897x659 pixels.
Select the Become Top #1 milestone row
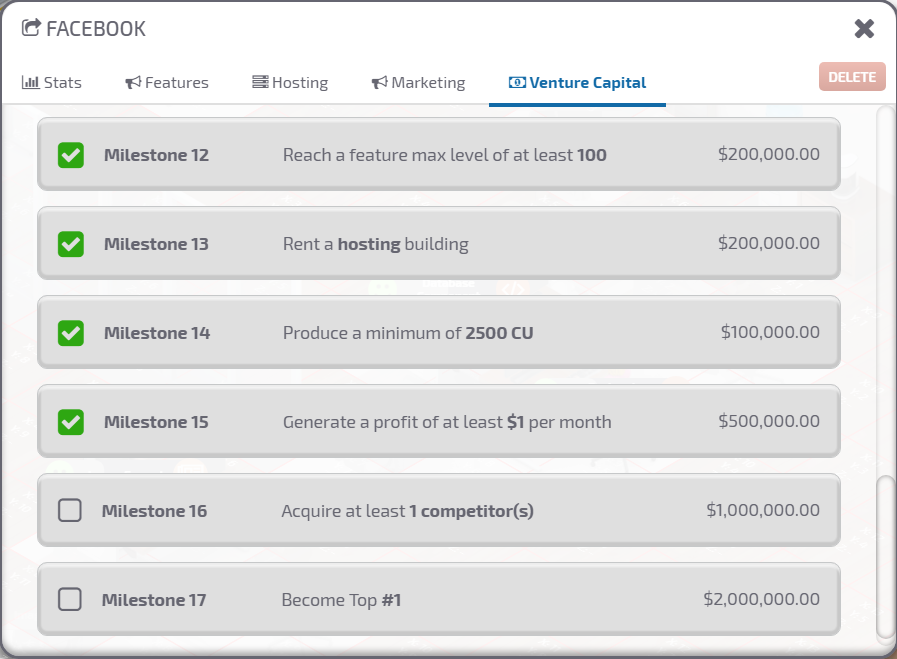tap(438, 600)
